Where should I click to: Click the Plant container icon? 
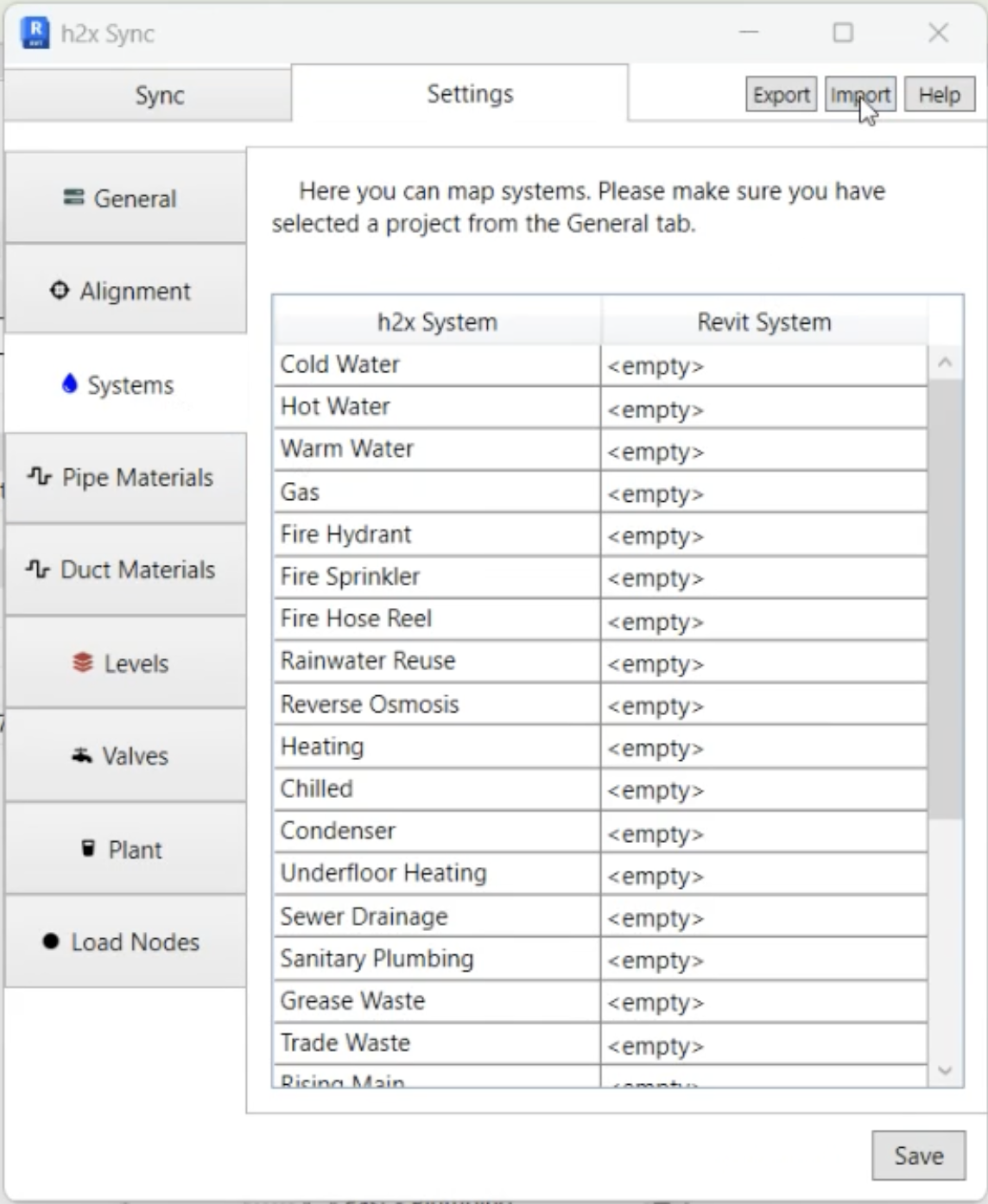[x=88, y=848]
